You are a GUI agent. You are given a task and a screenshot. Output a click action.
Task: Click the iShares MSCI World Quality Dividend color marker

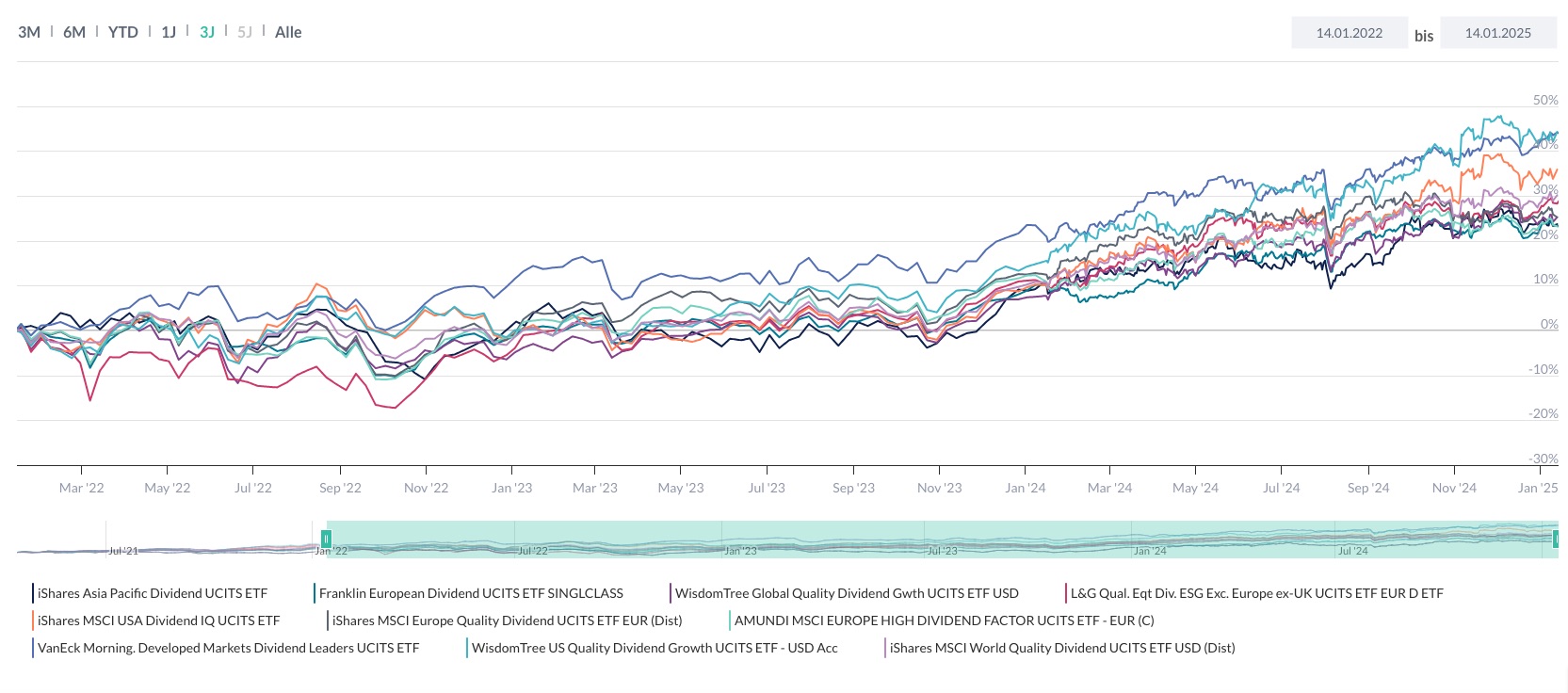point(886,648)
